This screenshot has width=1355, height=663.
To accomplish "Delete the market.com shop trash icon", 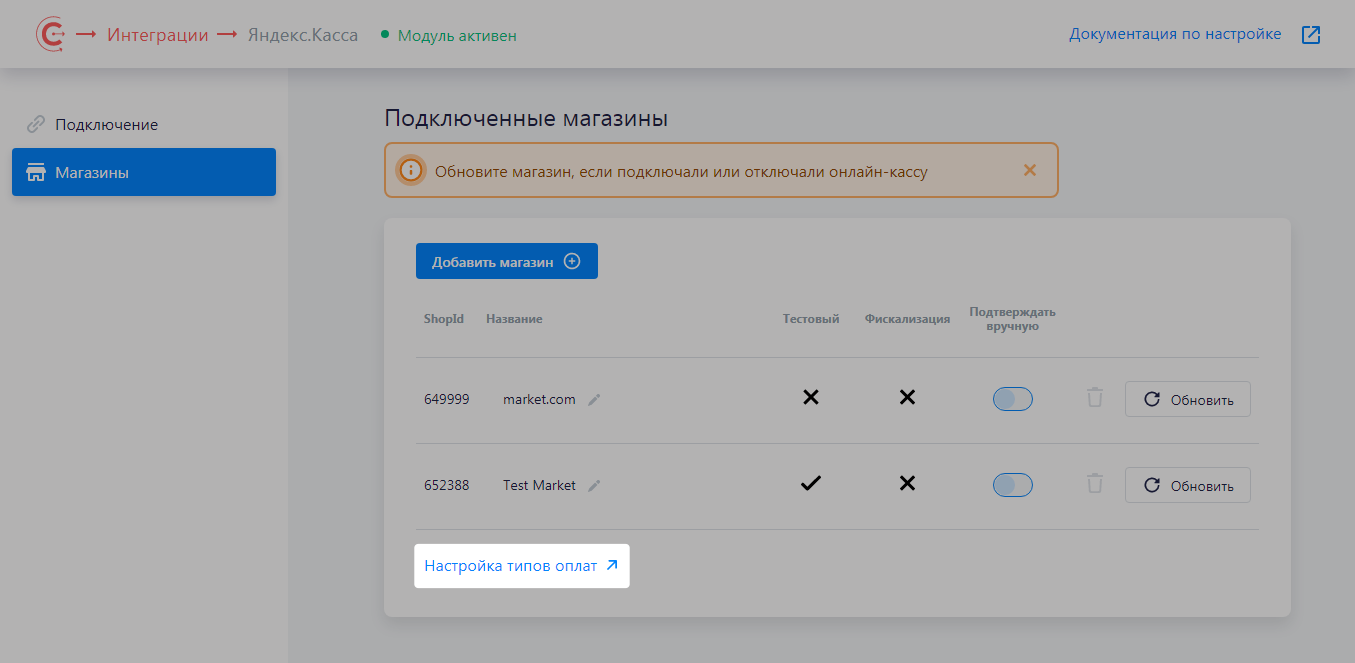I will click(1095, 398).
